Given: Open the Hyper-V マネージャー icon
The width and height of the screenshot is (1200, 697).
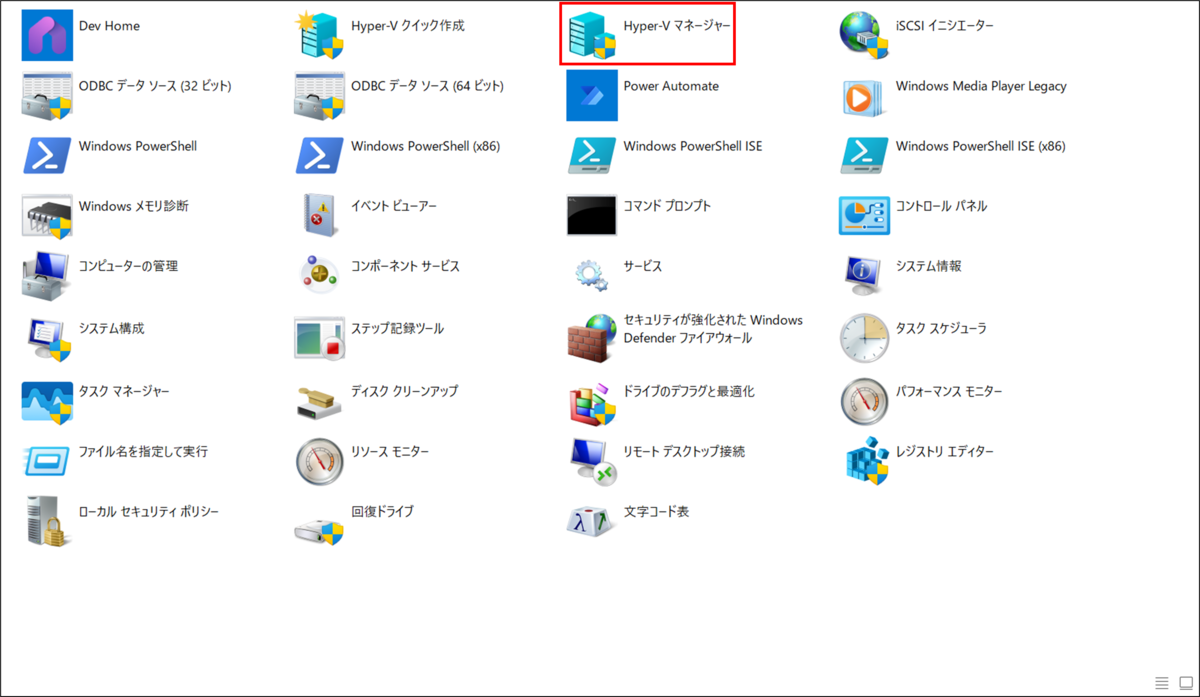Looking at the screenshot, I should pyautogui.click(x=591, y=35).
